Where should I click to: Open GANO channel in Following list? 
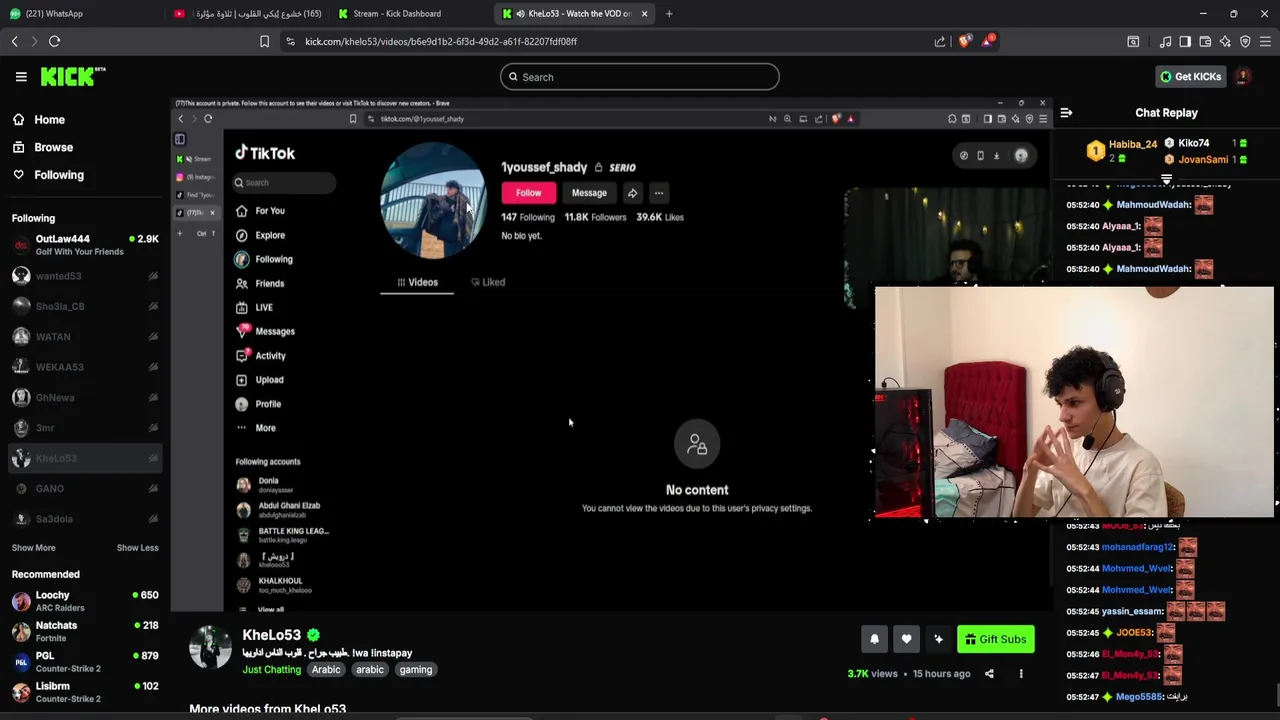85,489
